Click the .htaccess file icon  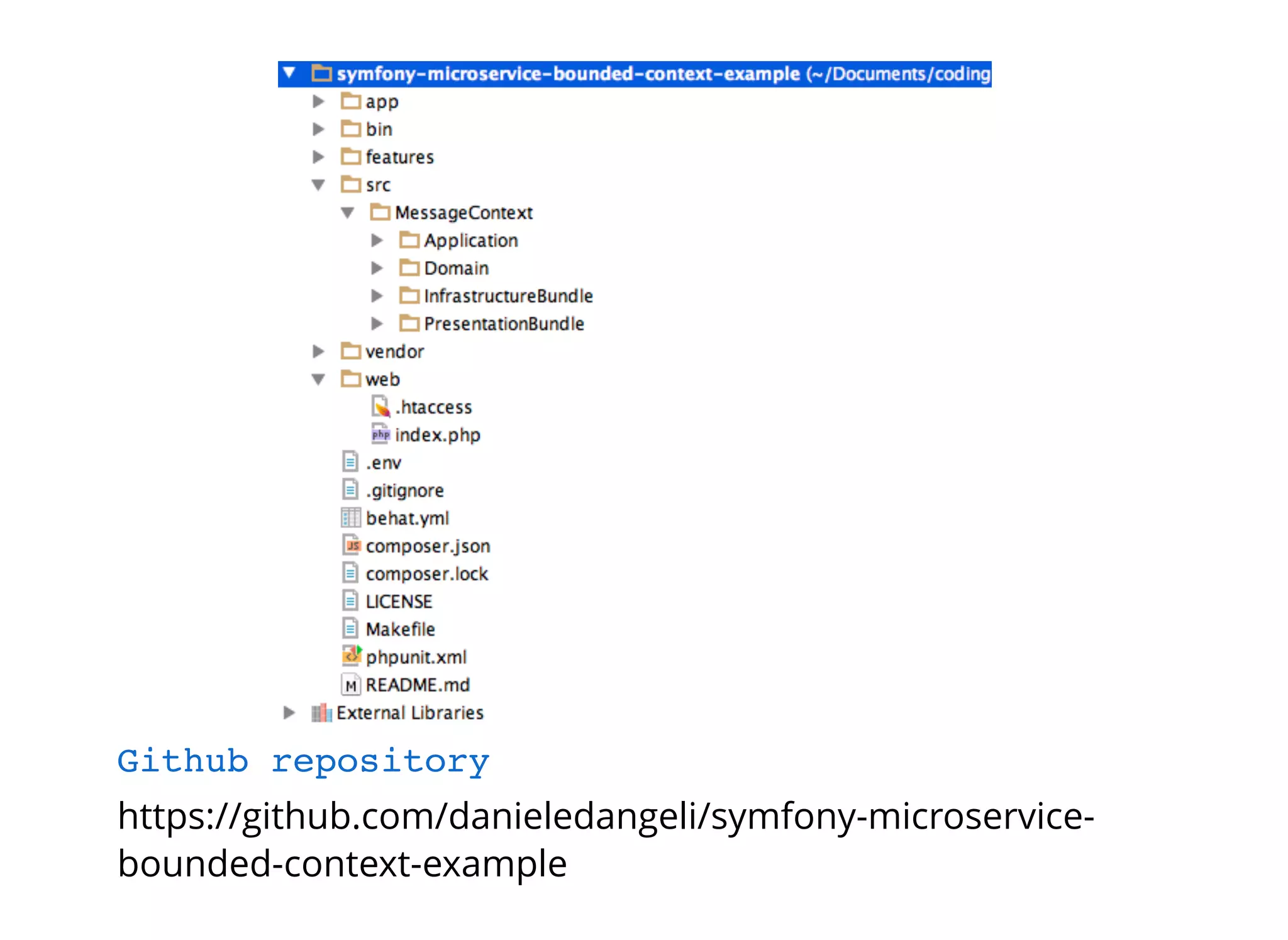click(380, 407)
